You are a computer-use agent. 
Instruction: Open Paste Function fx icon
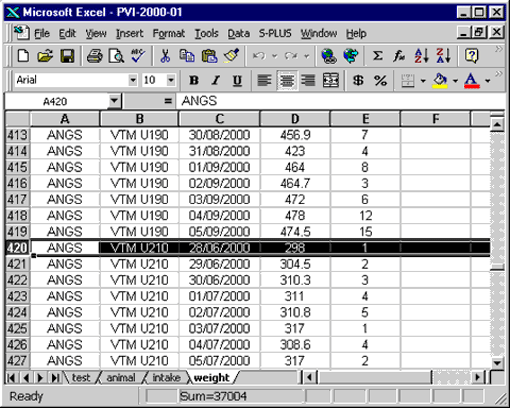(x=399, y=56)
